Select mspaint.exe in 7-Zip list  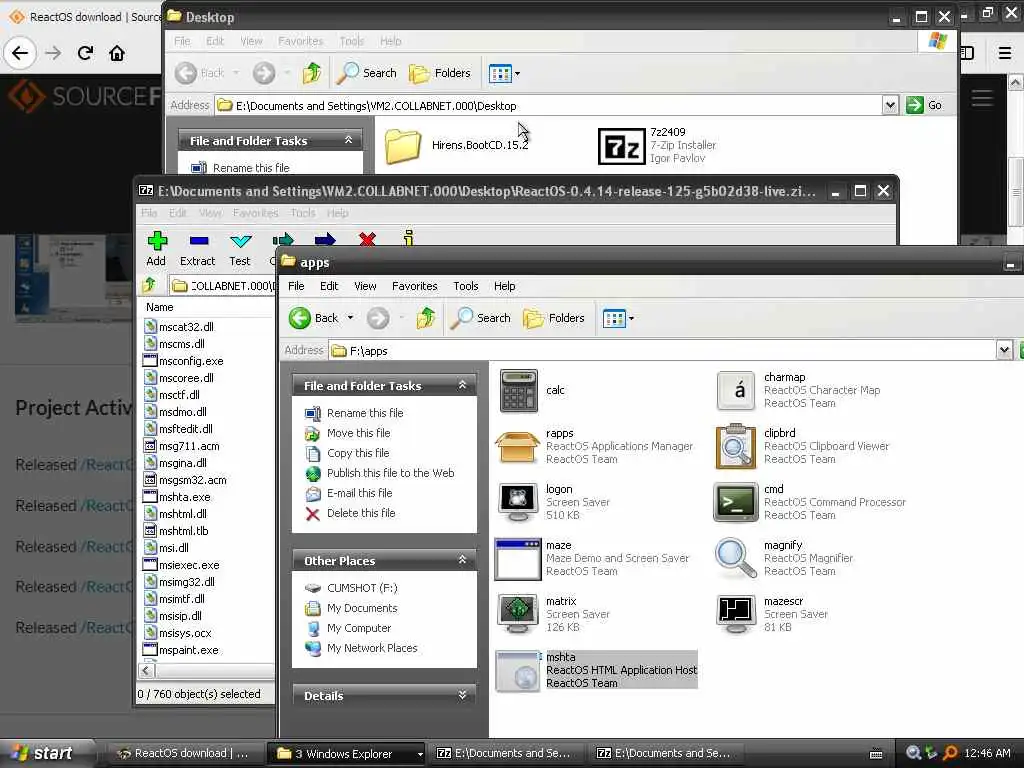click(x=182, y=650)
